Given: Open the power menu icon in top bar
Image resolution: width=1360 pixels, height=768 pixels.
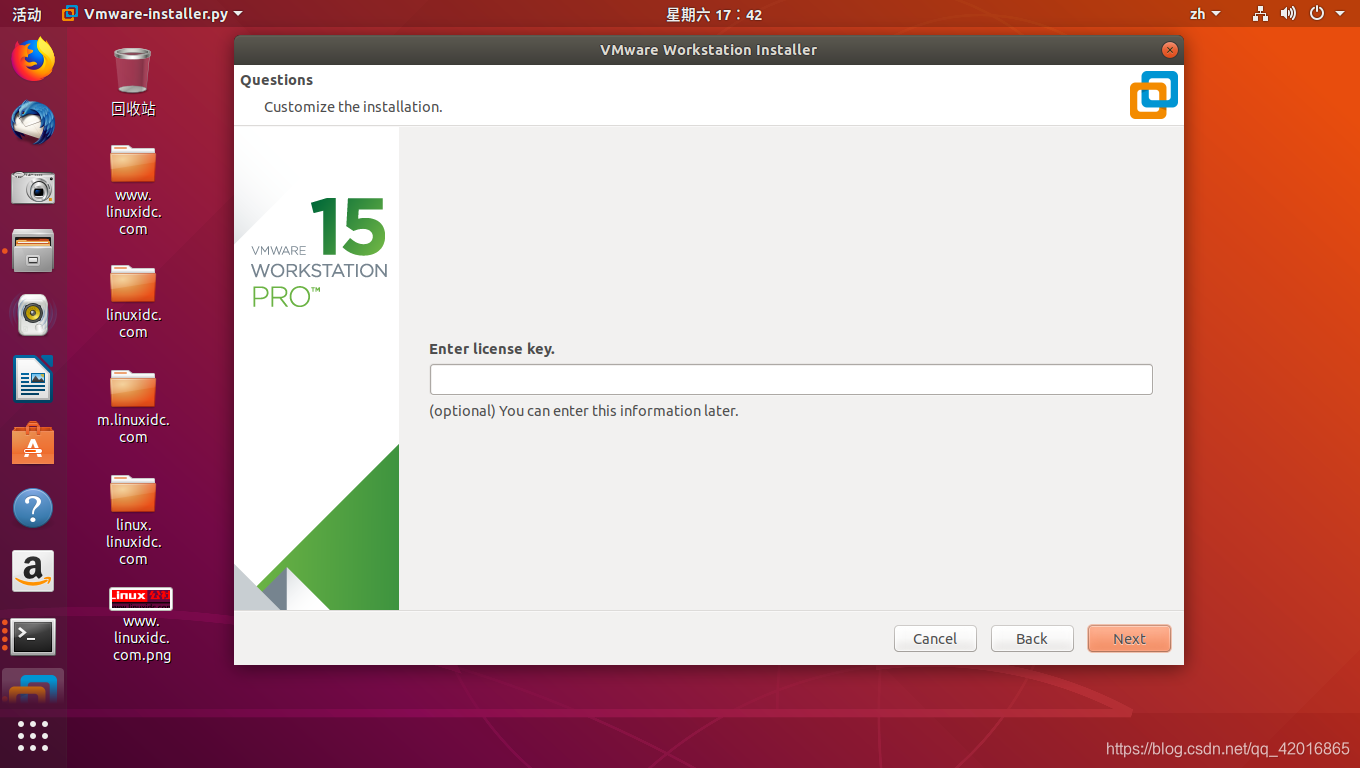Looking at the screenshot, I should [1317, 14].
